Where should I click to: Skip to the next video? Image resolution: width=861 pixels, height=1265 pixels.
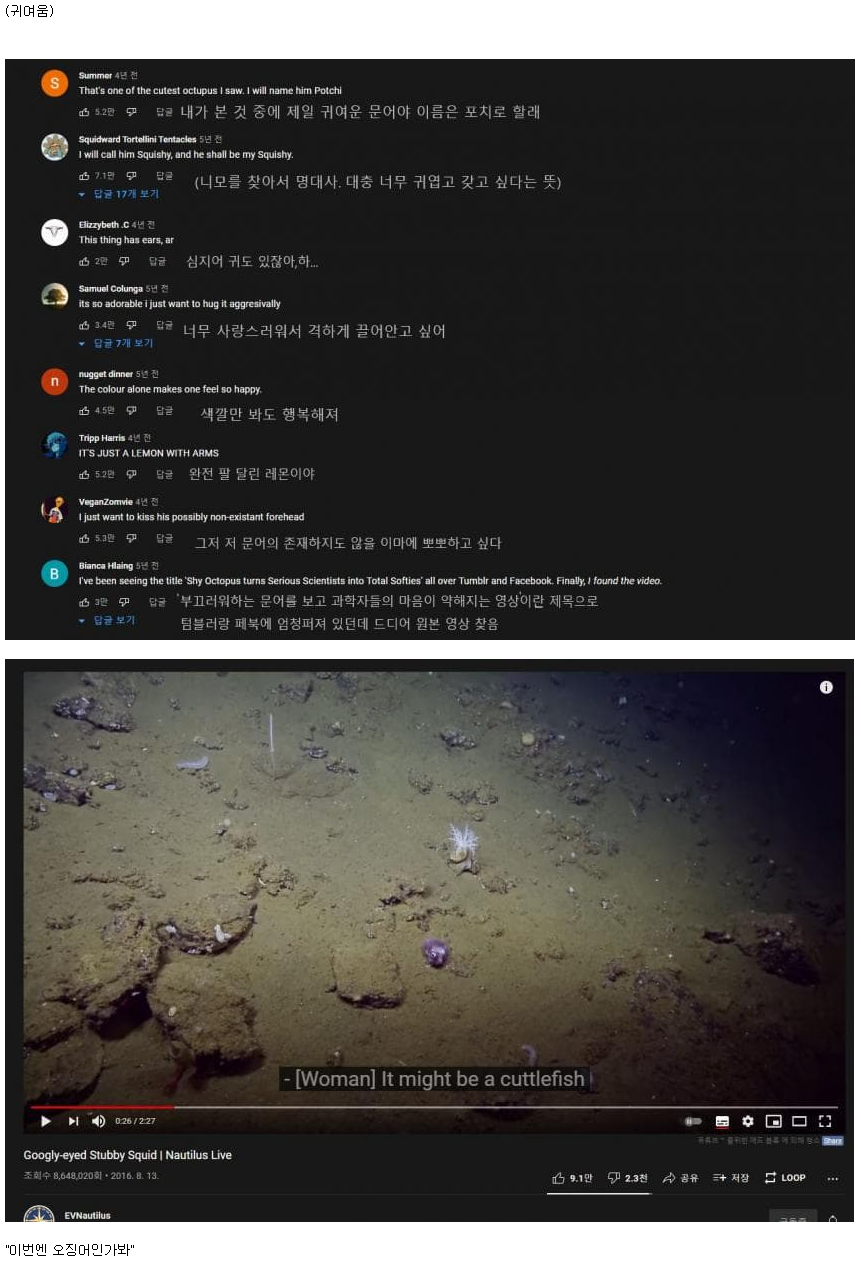pyautogui.click(x=73, y=1121)
